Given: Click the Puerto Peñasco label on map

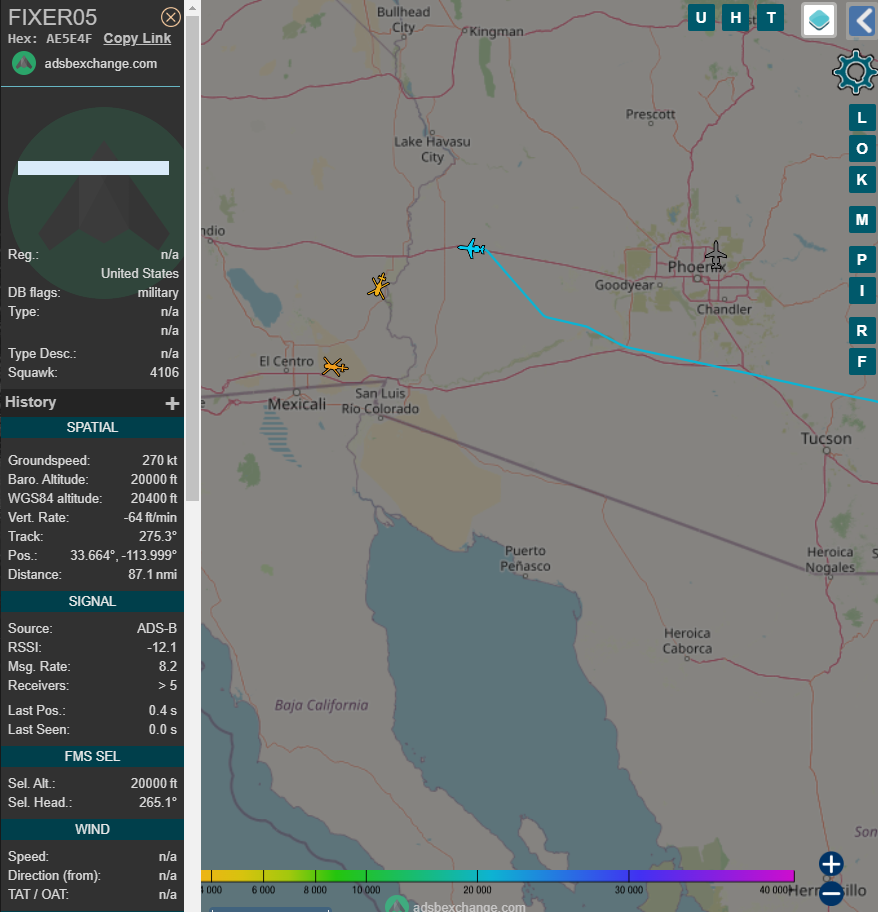Looking at the screenshot, I should click(x=525, y=558).
